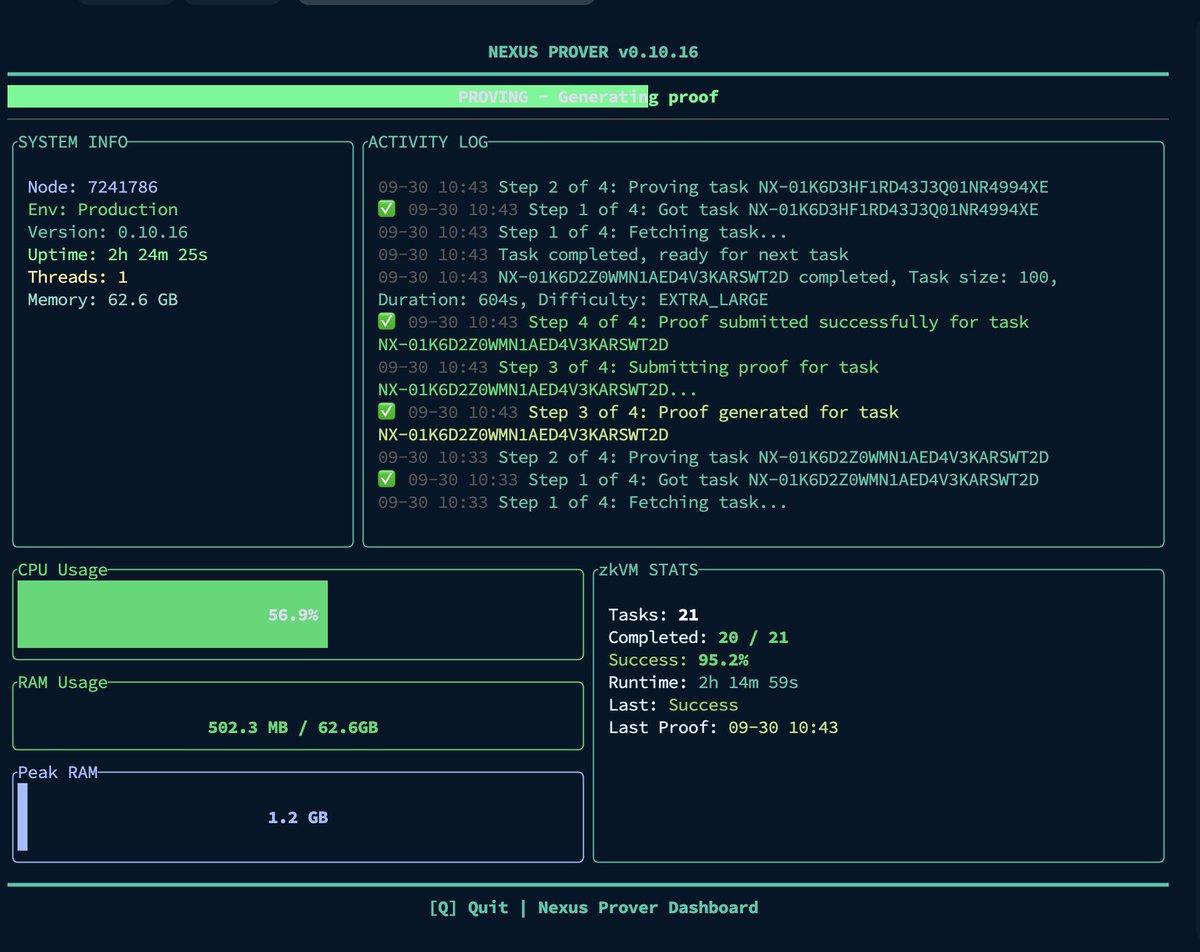Select the Tasks: 21 stat line
The width and height of the screenshot is (1200, 952).
click(x=653, y=615)
